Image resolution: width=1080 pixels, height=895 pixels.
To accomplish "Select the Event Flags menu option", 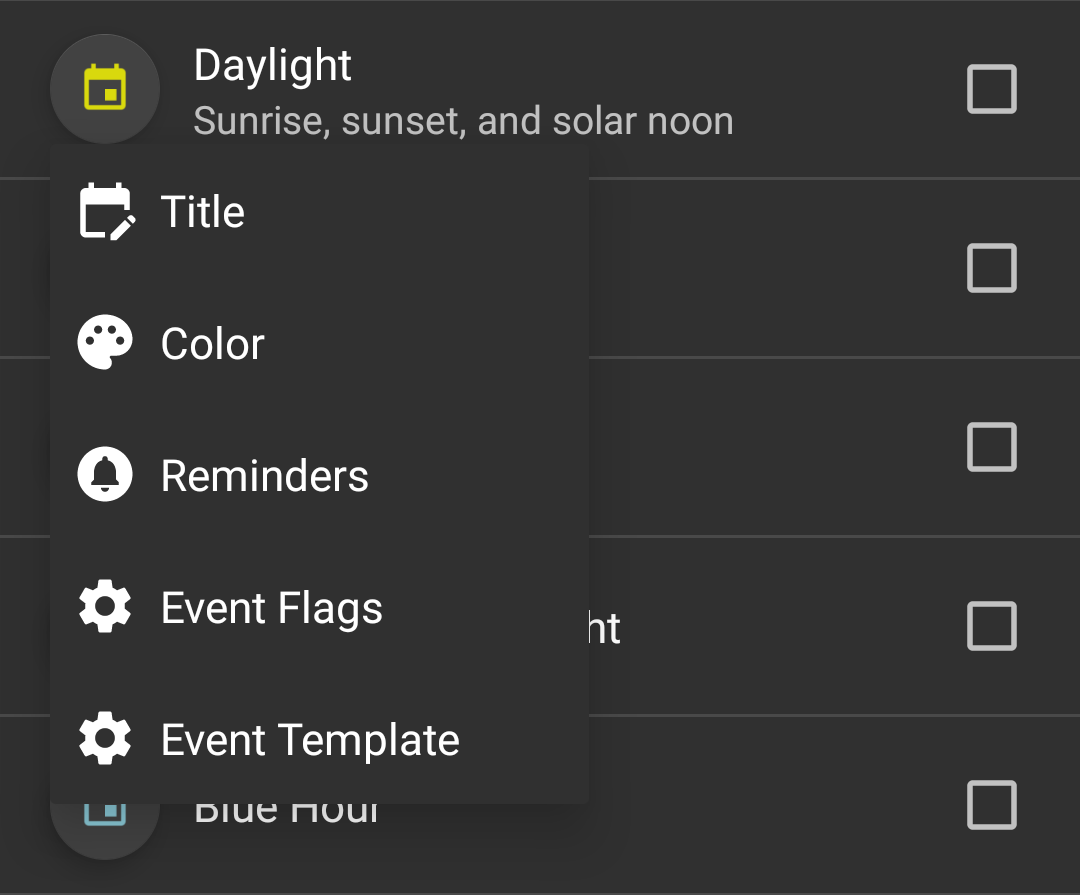I will point(271,608).
